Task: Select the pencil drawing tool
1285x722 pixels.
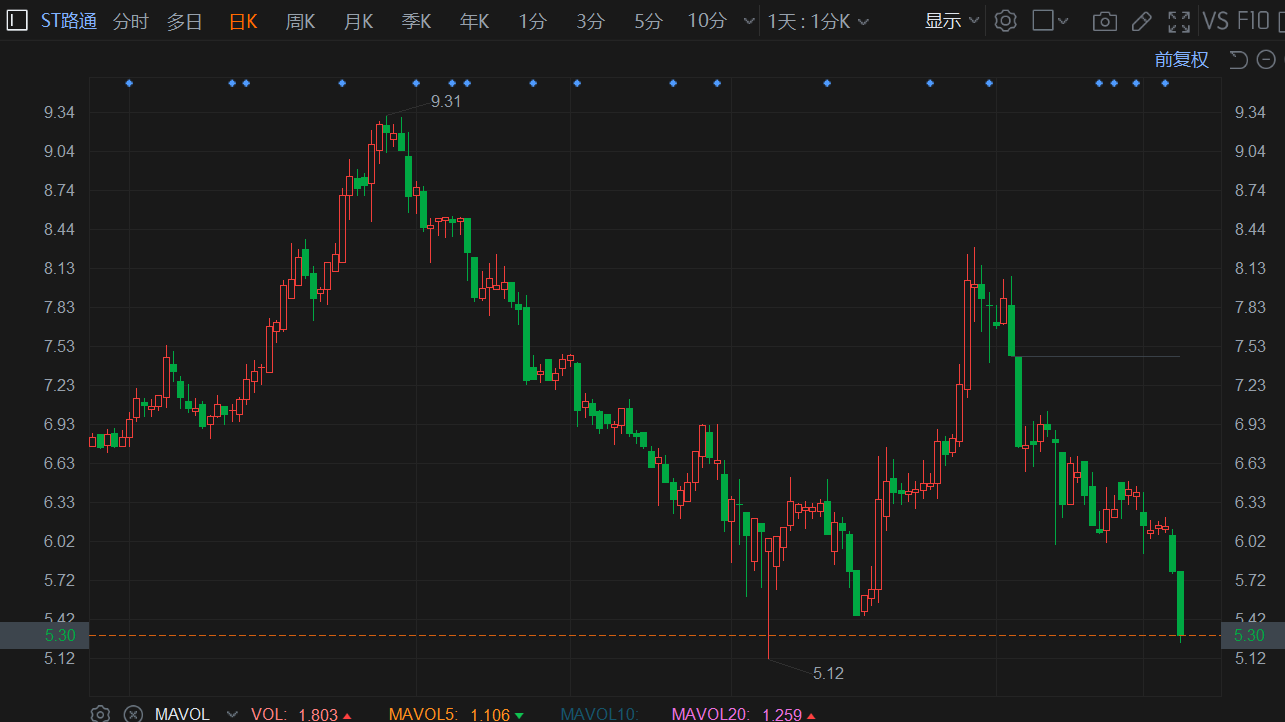Action: tap(1141, 21)
